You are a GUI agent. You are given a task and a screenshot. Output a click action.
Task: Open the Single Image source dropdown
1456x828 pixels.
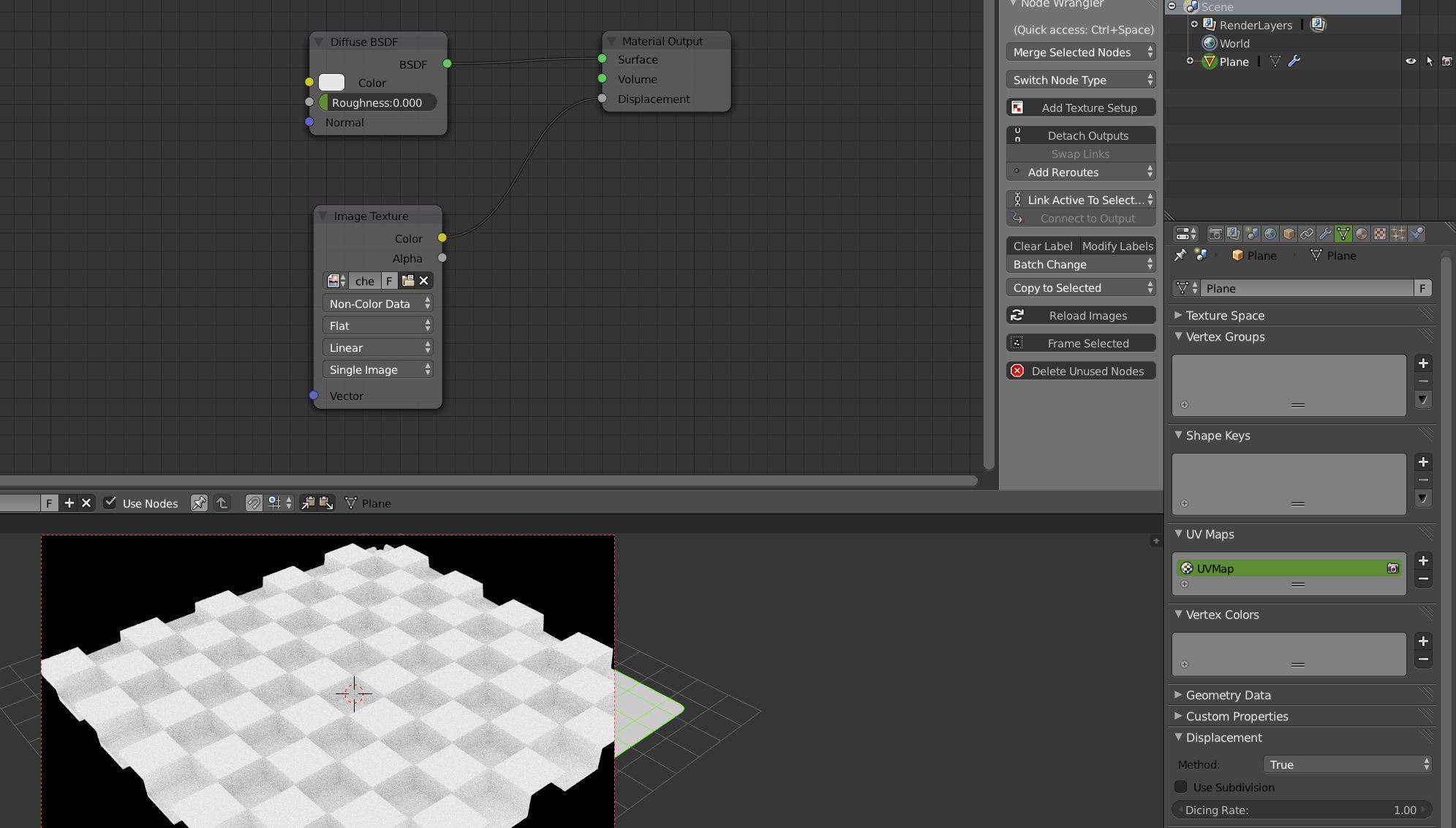click(x=378, y=369)
